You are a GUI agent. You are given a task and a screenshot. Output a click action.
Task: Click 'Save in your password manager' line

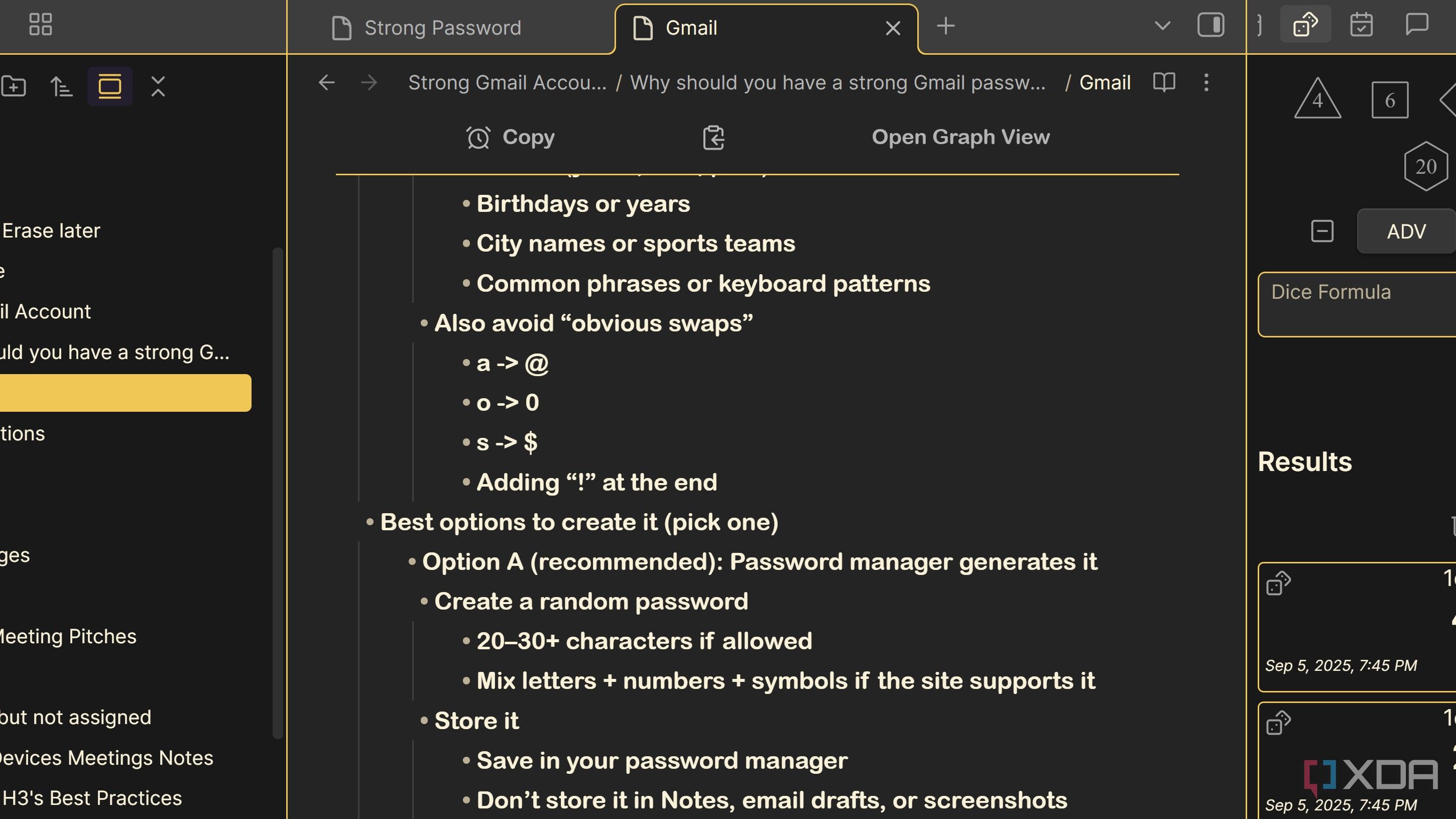662,761
